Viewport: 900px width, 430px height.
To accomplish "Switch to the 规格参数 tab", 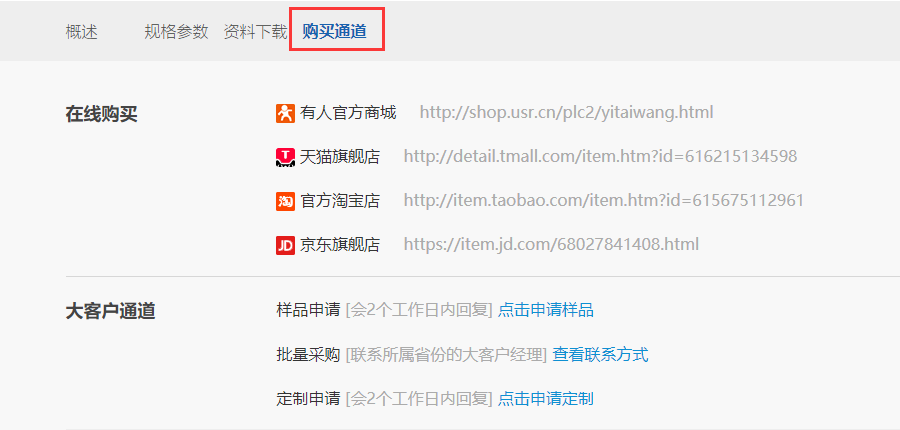I will (176, 32).
